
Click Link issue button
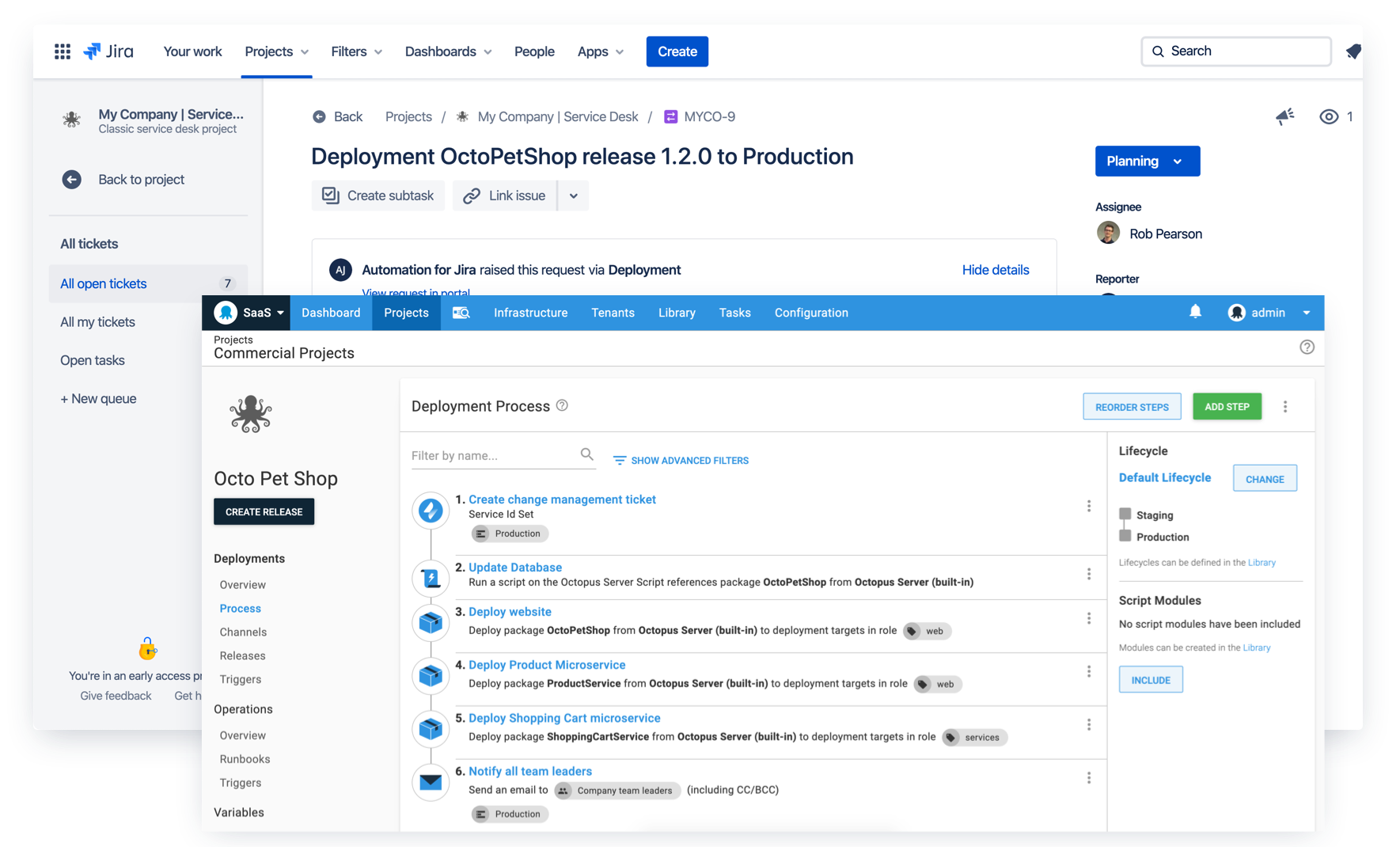[x=505, y=196]
